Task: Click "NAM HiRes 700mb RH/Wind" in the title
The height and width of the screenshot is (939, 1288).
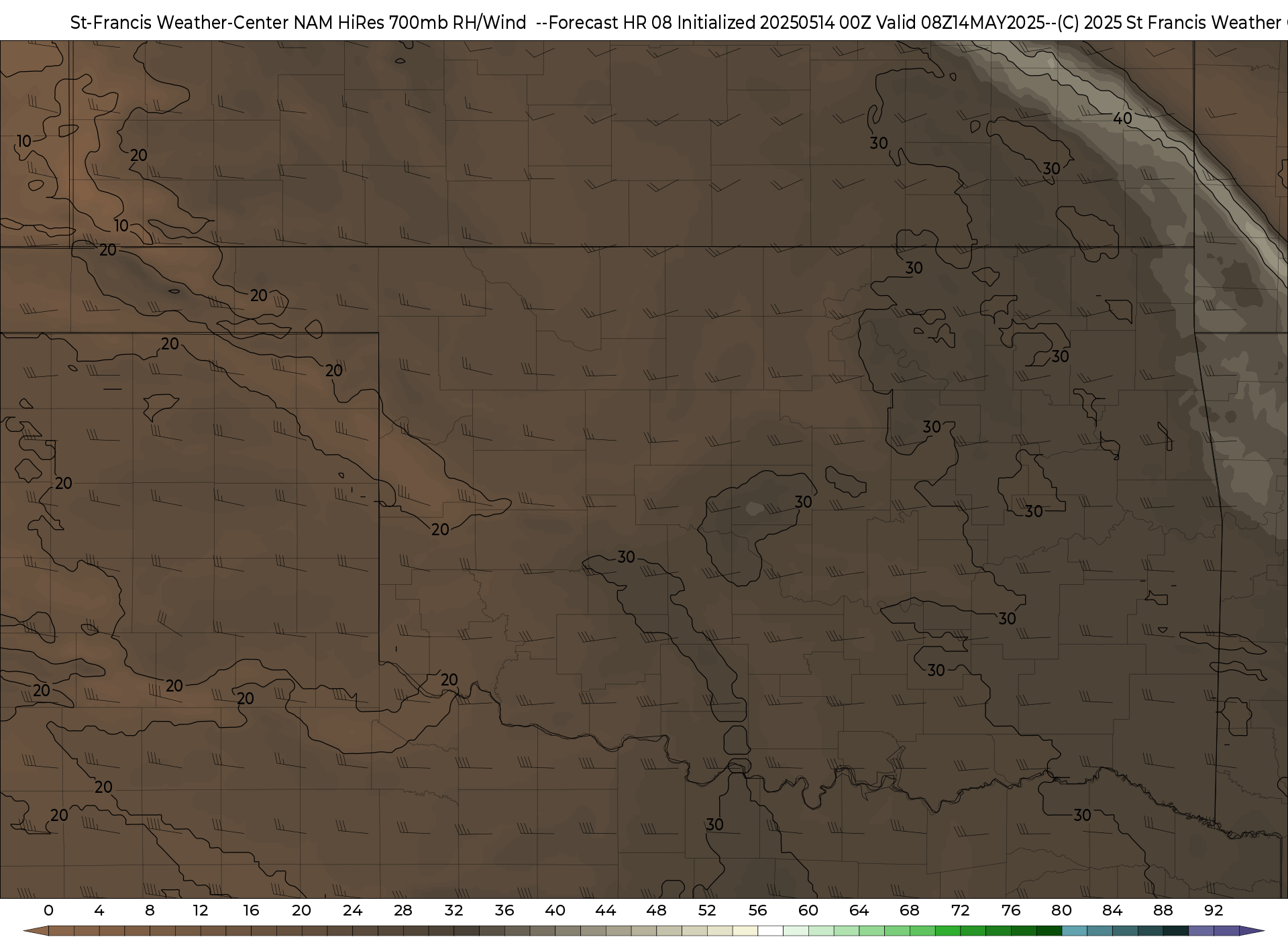Action: point(410,23)
